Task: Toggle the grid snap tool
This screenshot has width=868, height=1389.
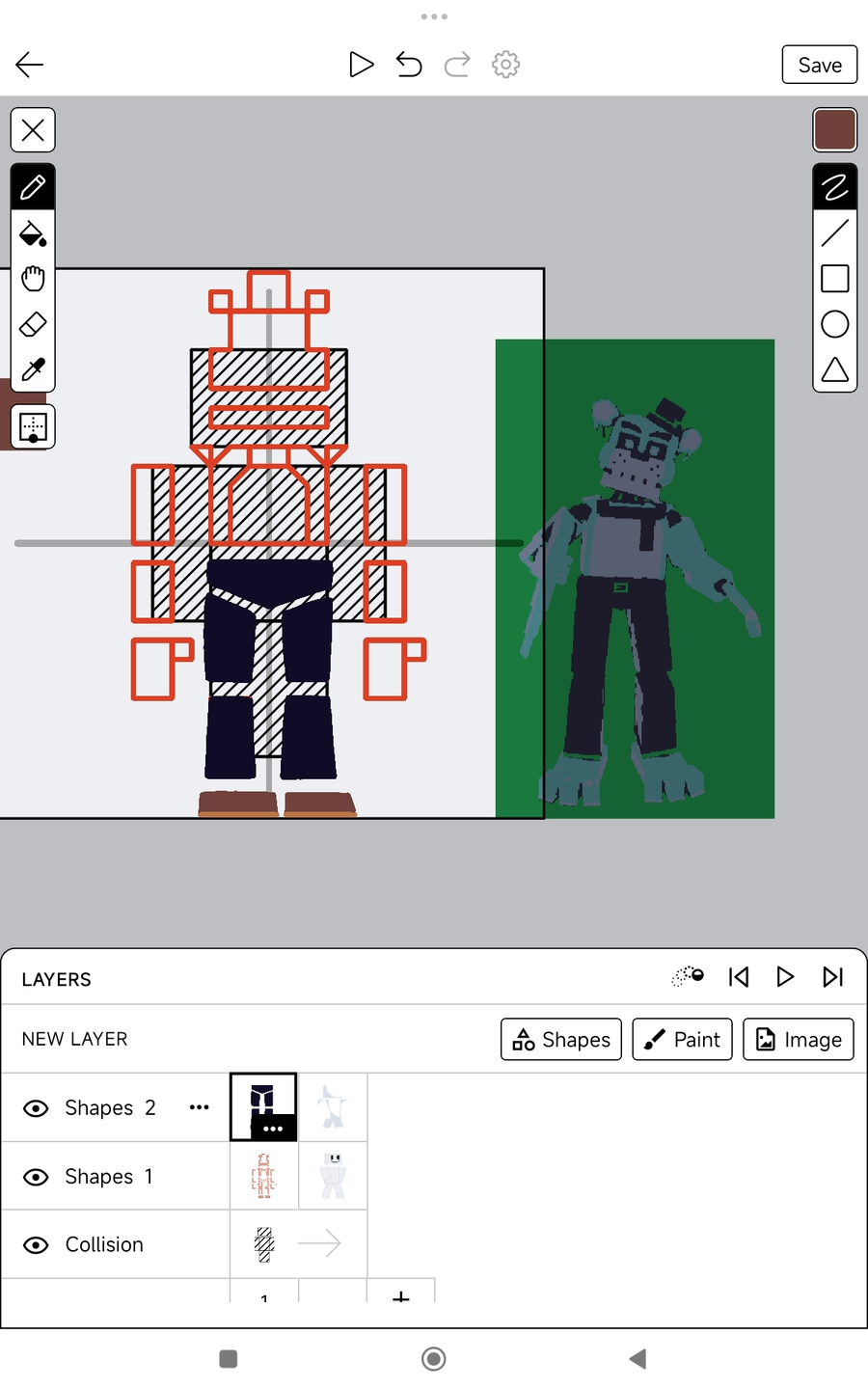Action: pyautogui.click(x=33, y=426)
